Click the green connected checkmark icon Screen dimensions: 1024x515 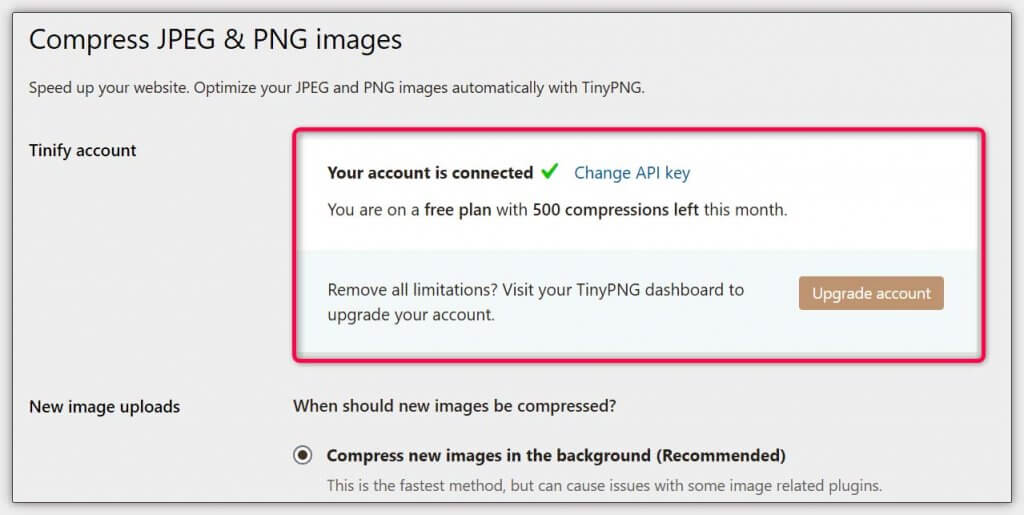pos(549,172)
